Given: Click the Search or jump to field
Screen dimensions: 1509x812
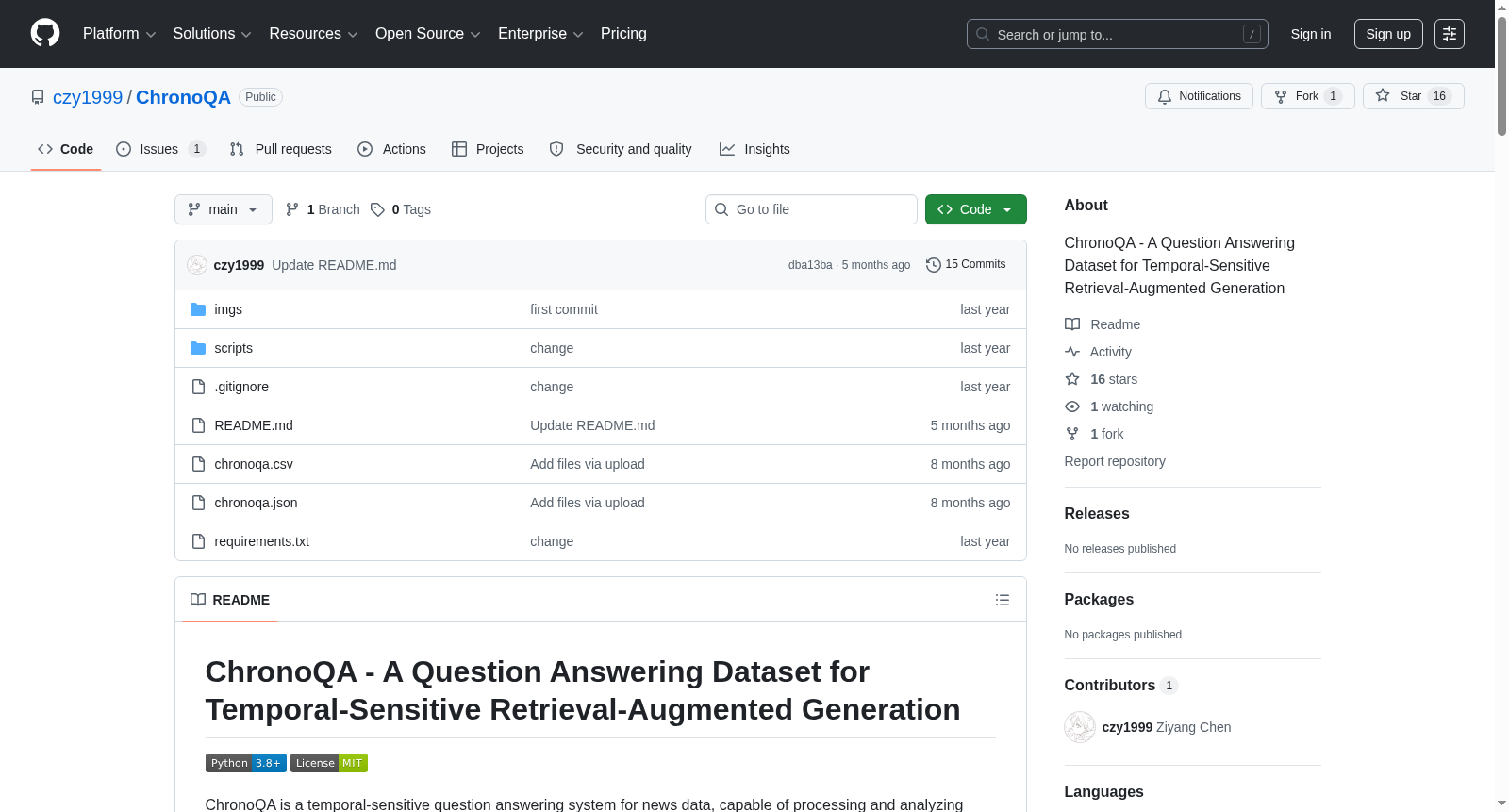Looking at the screenshot, I should [x=1118, y=34].
